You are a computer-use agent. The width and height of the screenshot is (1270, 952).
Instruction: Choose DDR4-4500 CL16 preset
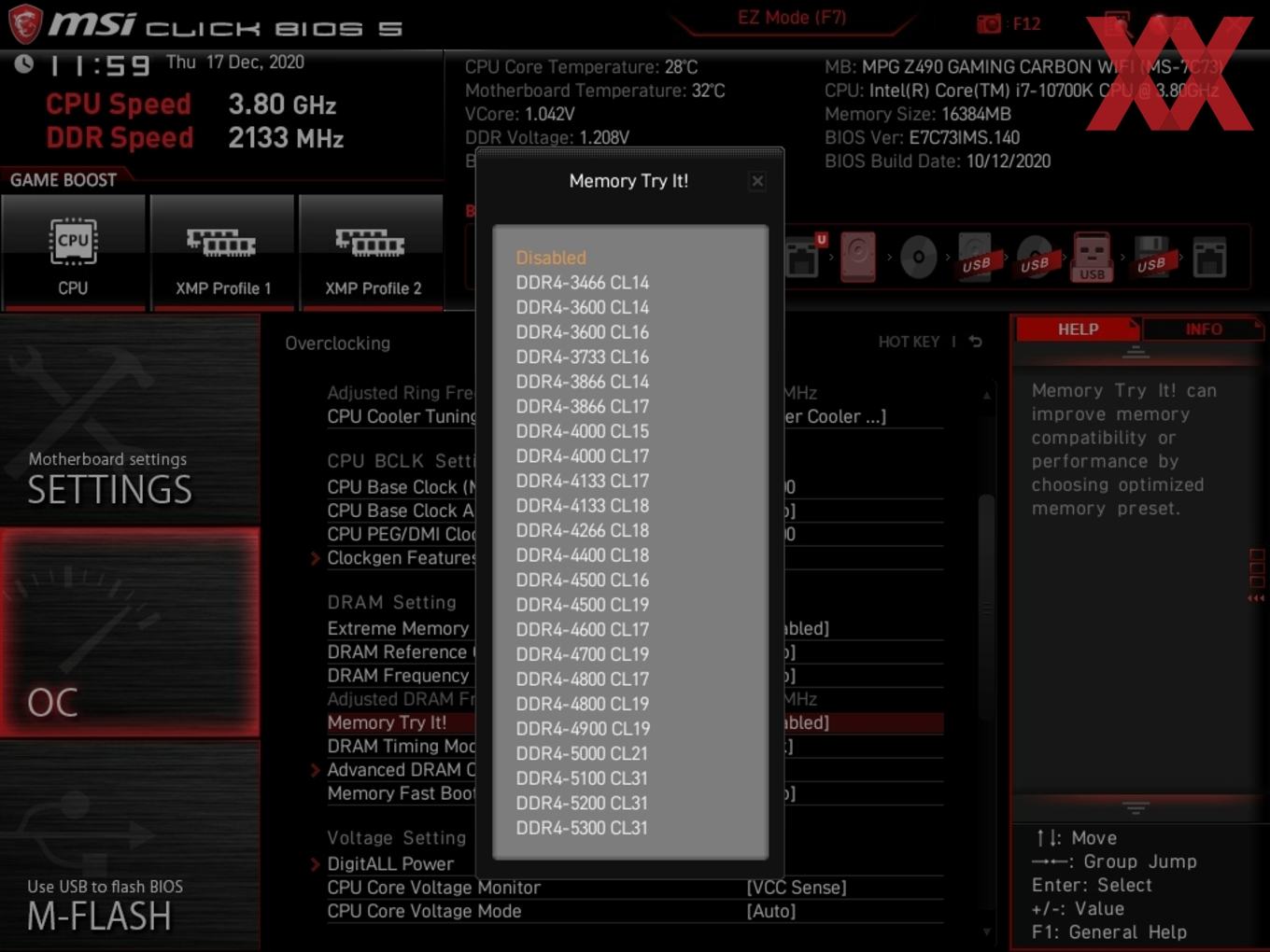coord(583,580)
